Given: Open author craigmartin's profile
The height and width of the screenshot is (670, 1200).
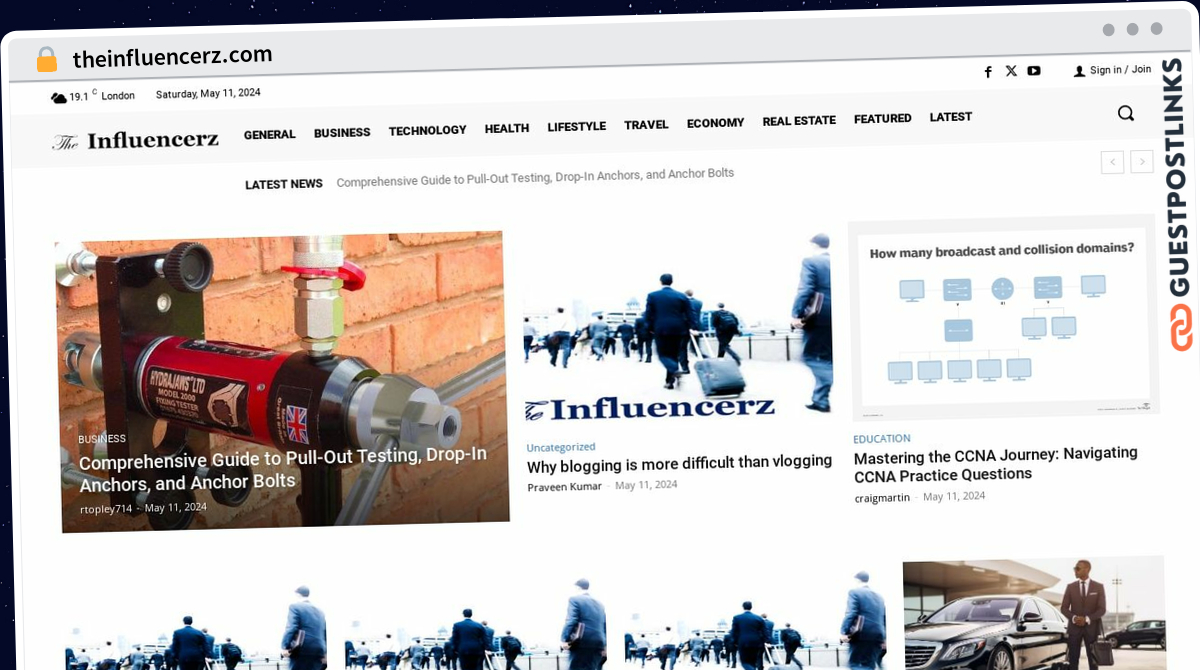Looking at the screenshot, I should [883, 498].
